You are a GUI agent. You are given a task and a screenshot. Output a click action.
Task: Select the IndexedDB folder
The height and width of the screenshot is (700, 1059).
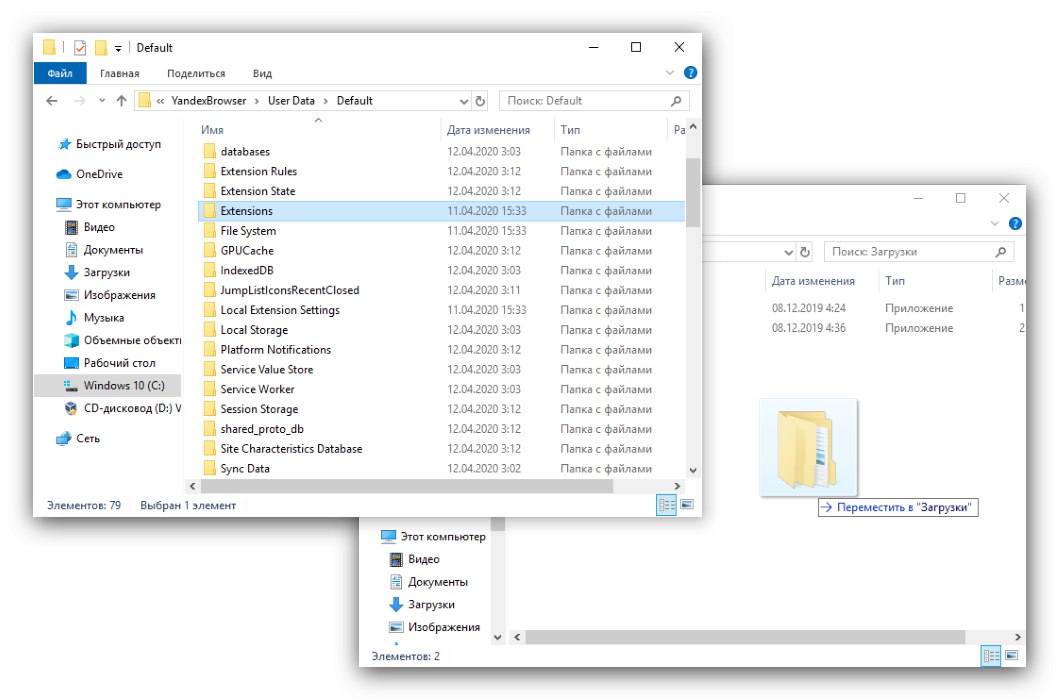click(247, 270)
